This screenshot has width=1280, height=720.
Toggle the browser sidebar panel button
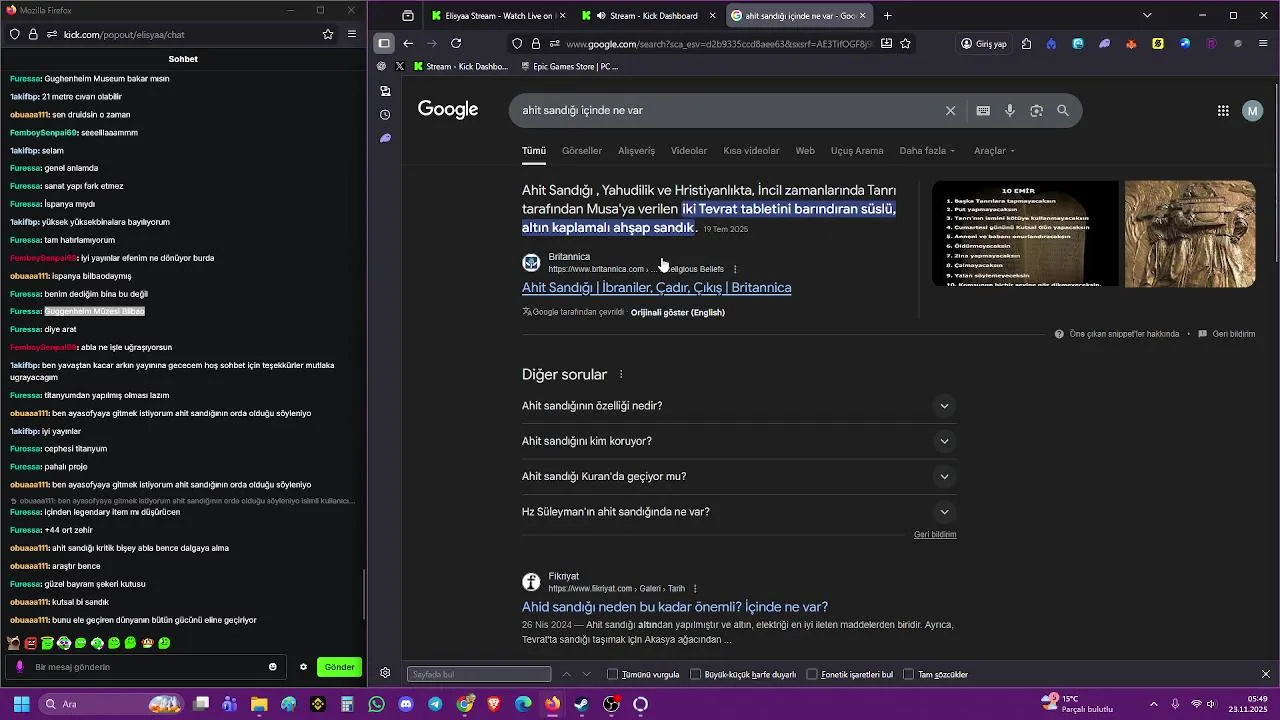click(384, 44)
